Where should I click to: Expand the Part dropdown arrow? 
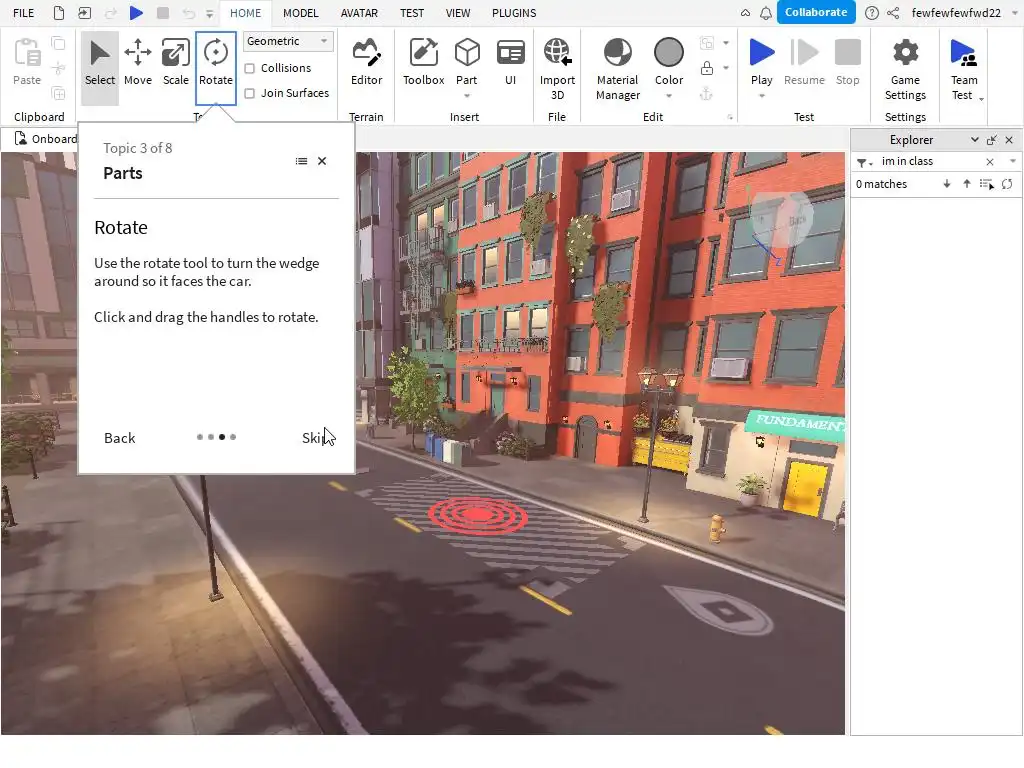(x=467, y=96)
